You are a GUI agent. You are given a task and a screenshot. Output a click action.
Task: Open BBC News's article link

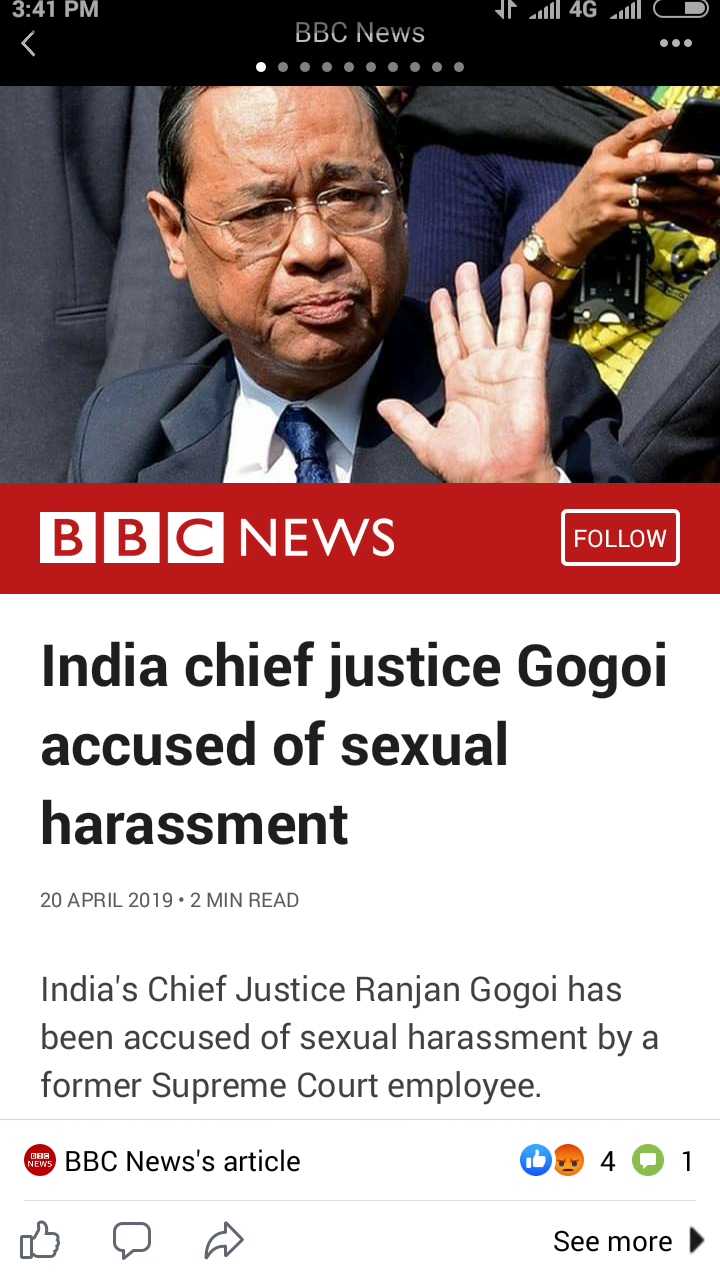pos(183,1161)
